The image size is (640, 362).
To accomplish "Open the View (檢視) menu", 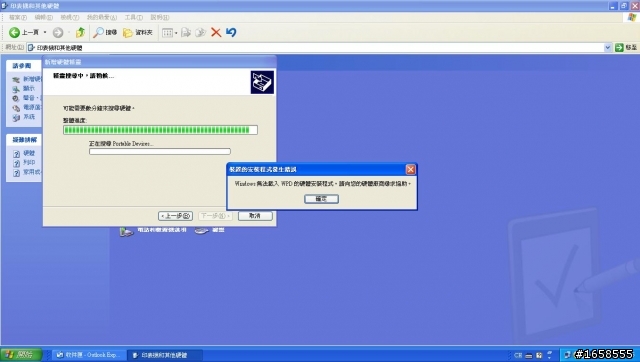I will 69,18.
